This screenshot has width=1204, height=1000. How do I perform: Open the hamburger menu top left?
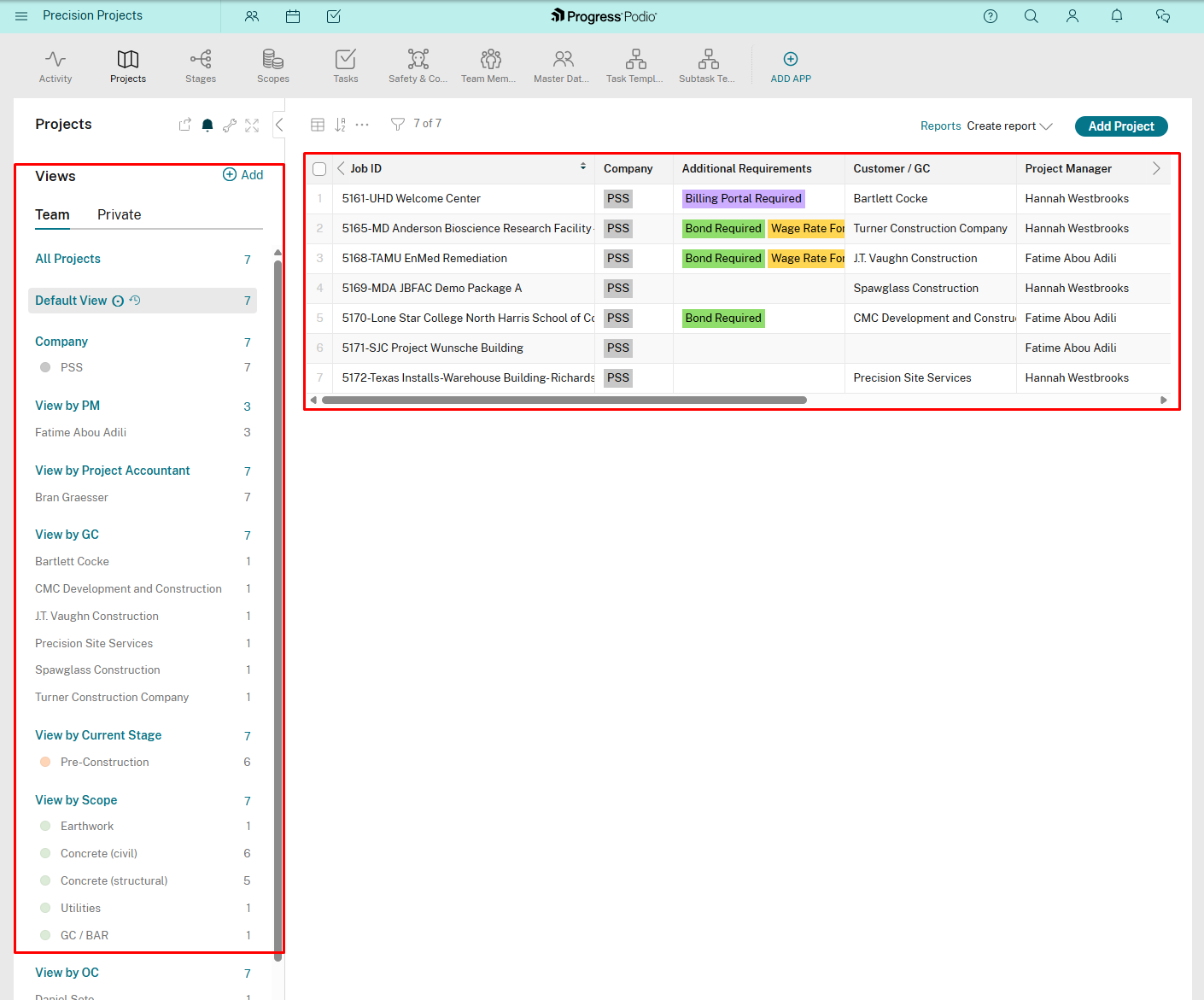tap(20, 15)
